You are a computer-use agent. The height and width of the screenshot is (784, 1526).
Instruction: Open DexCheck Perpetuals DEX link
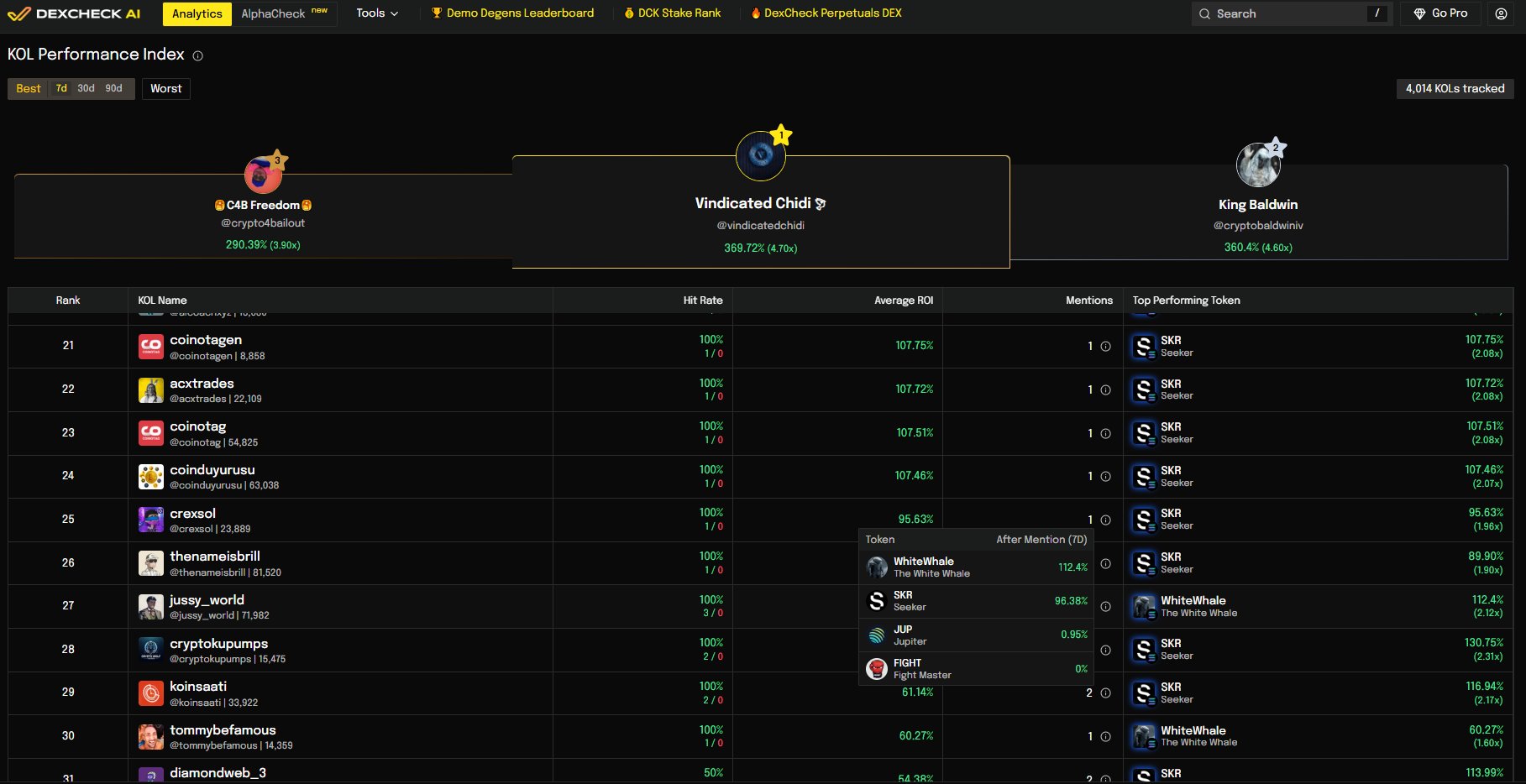[831, 13]
